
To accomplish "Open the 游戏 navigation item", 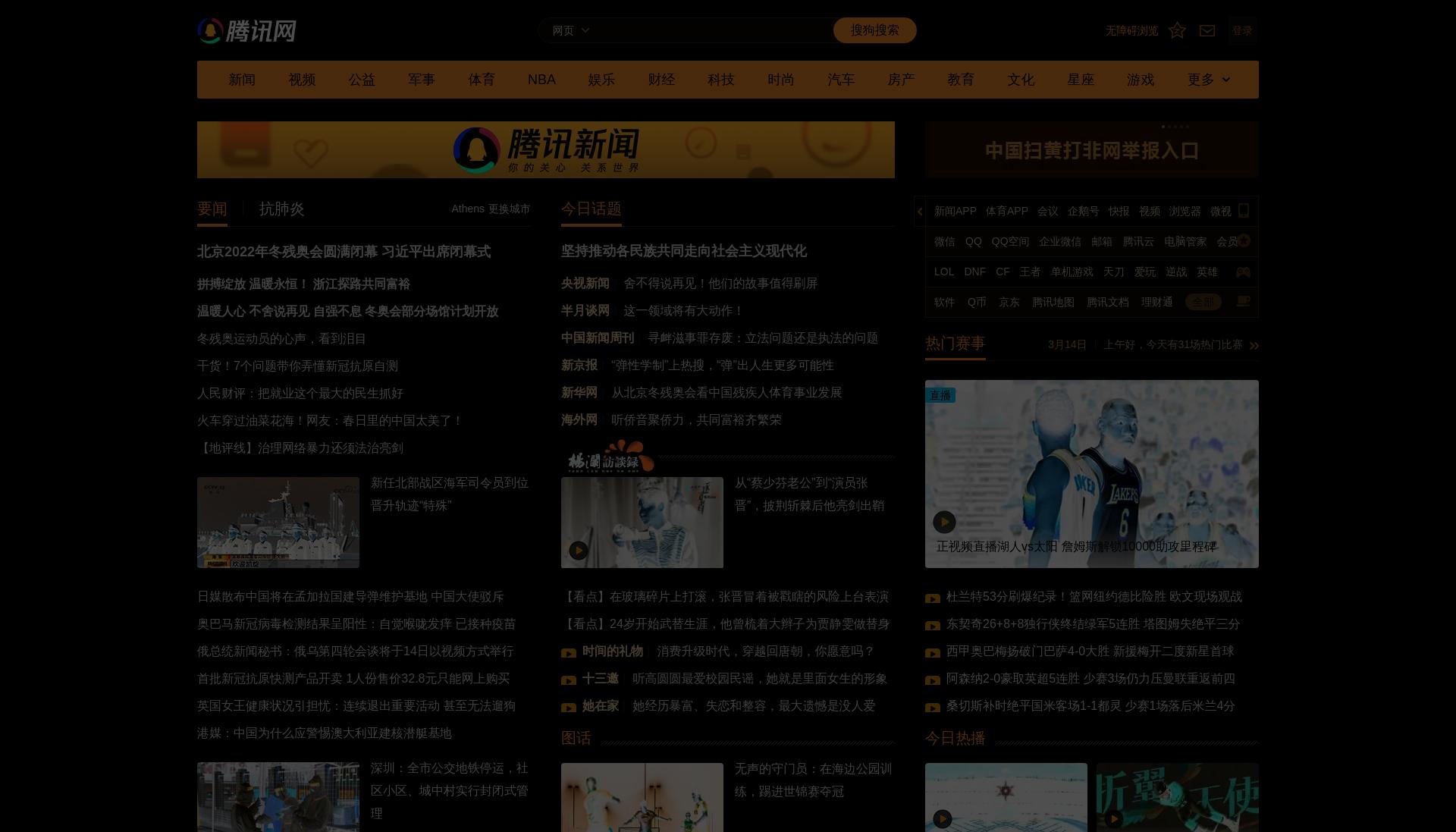I will (1141, 80).
